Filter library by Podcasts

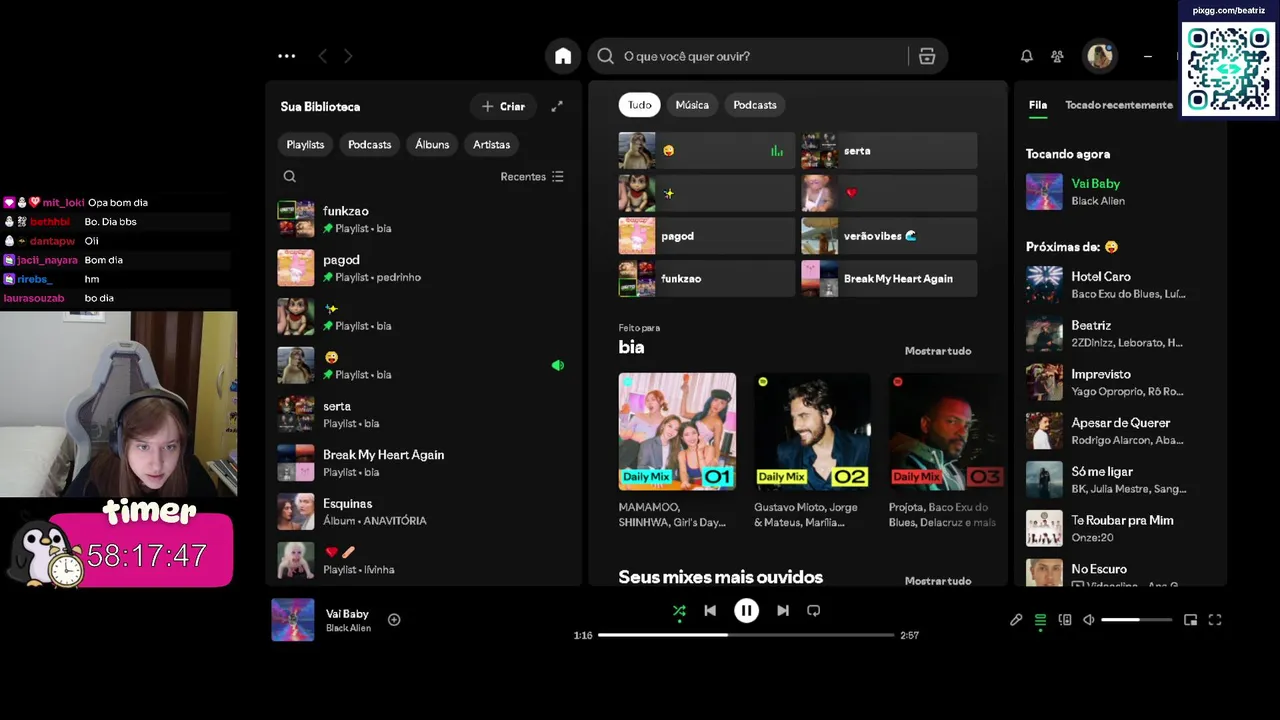(369, 145)
